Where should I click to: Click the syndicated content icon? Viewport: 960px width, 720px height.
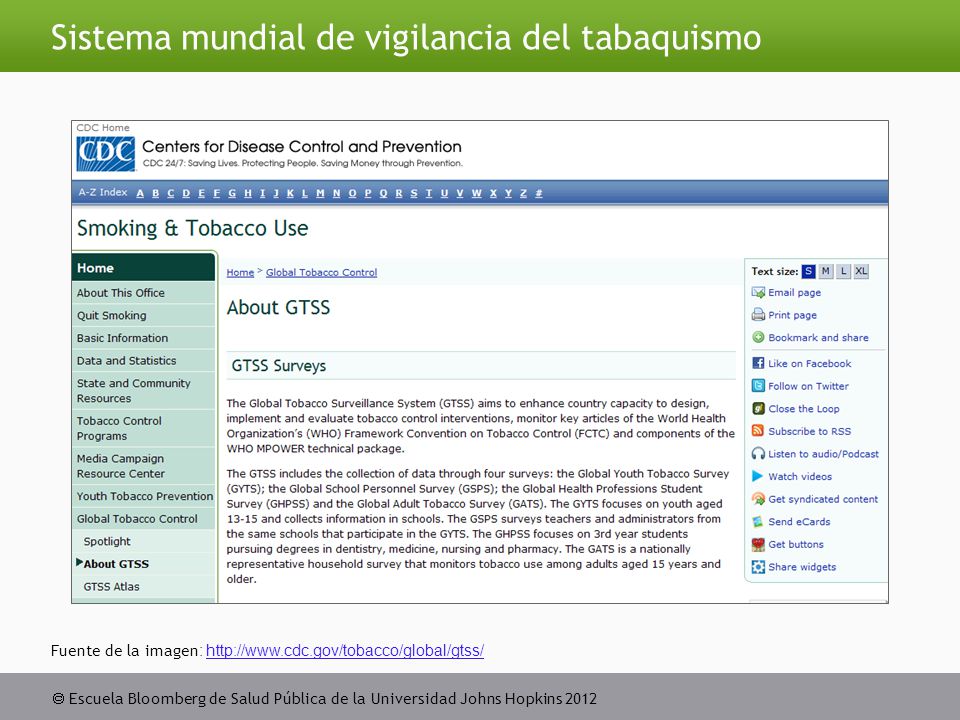[x=758, y=499]
